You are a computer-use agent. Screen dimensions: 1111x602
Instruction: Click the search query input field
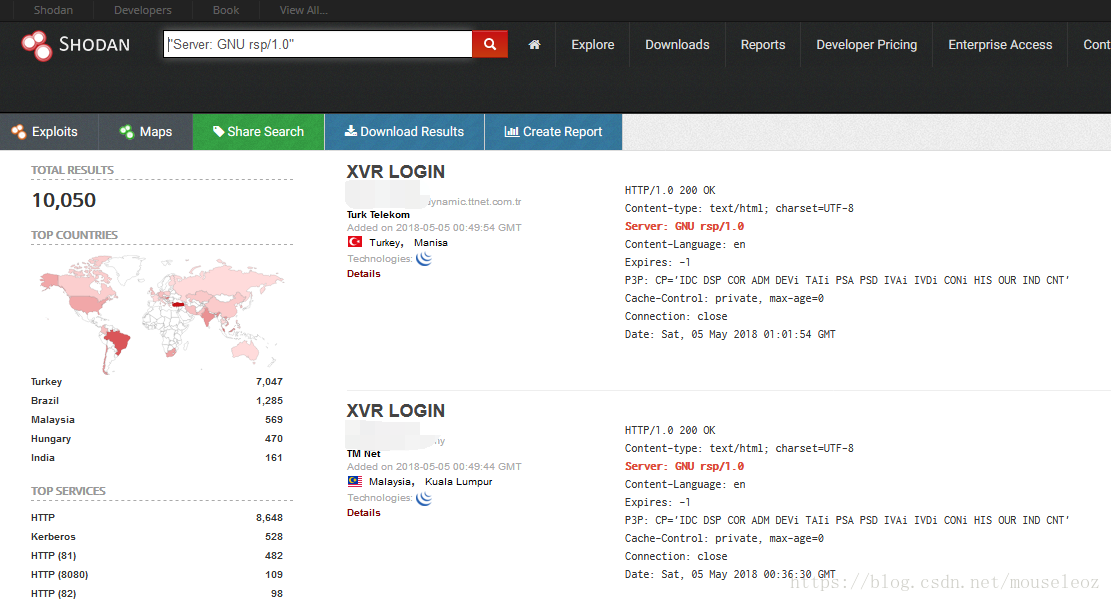click(318, 44)
